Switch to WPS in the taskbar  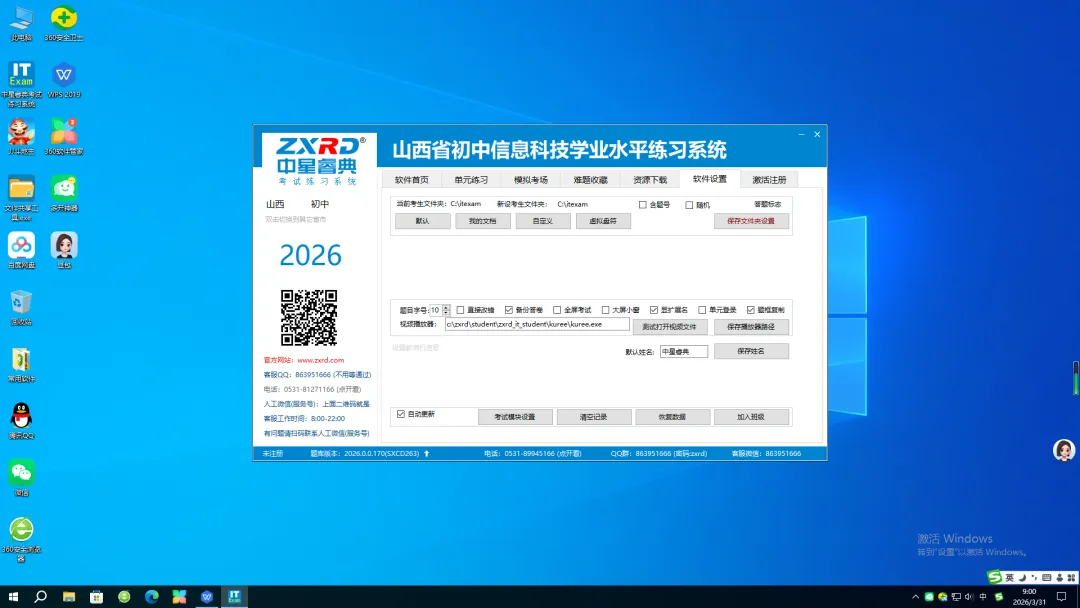(x=207, y=596)
